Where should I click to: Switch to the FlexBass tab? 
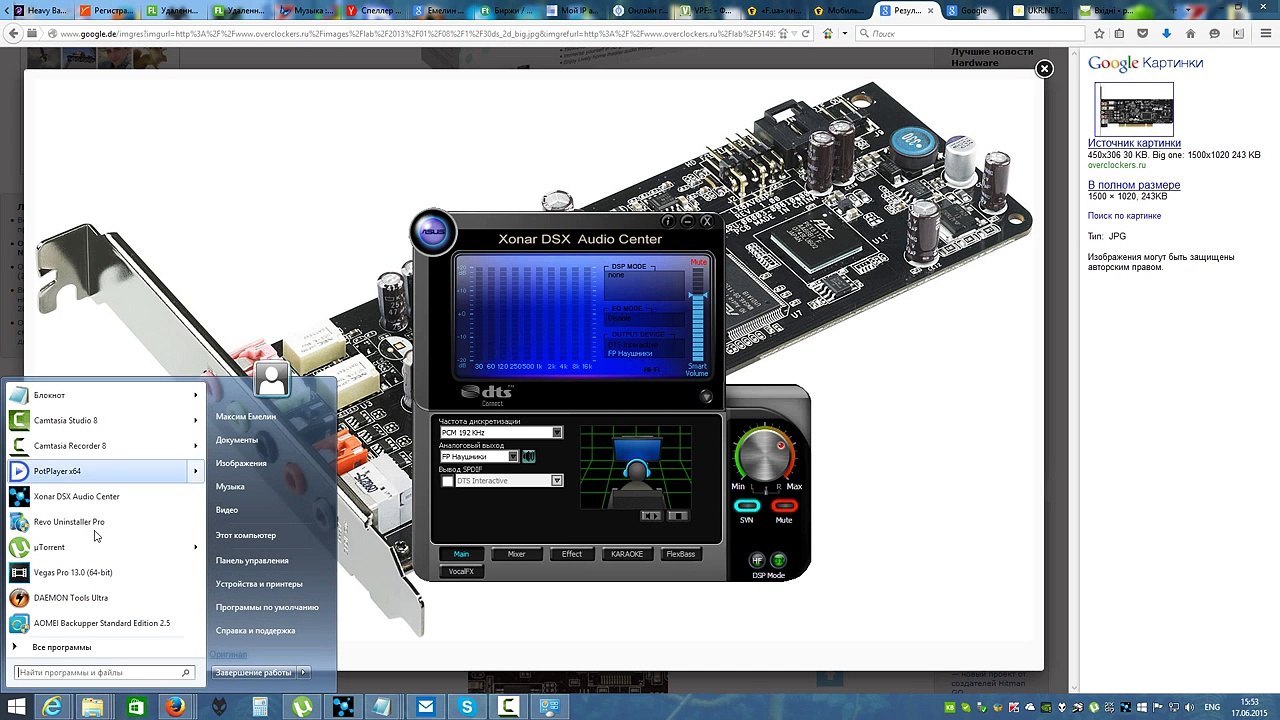coord(681,554)
